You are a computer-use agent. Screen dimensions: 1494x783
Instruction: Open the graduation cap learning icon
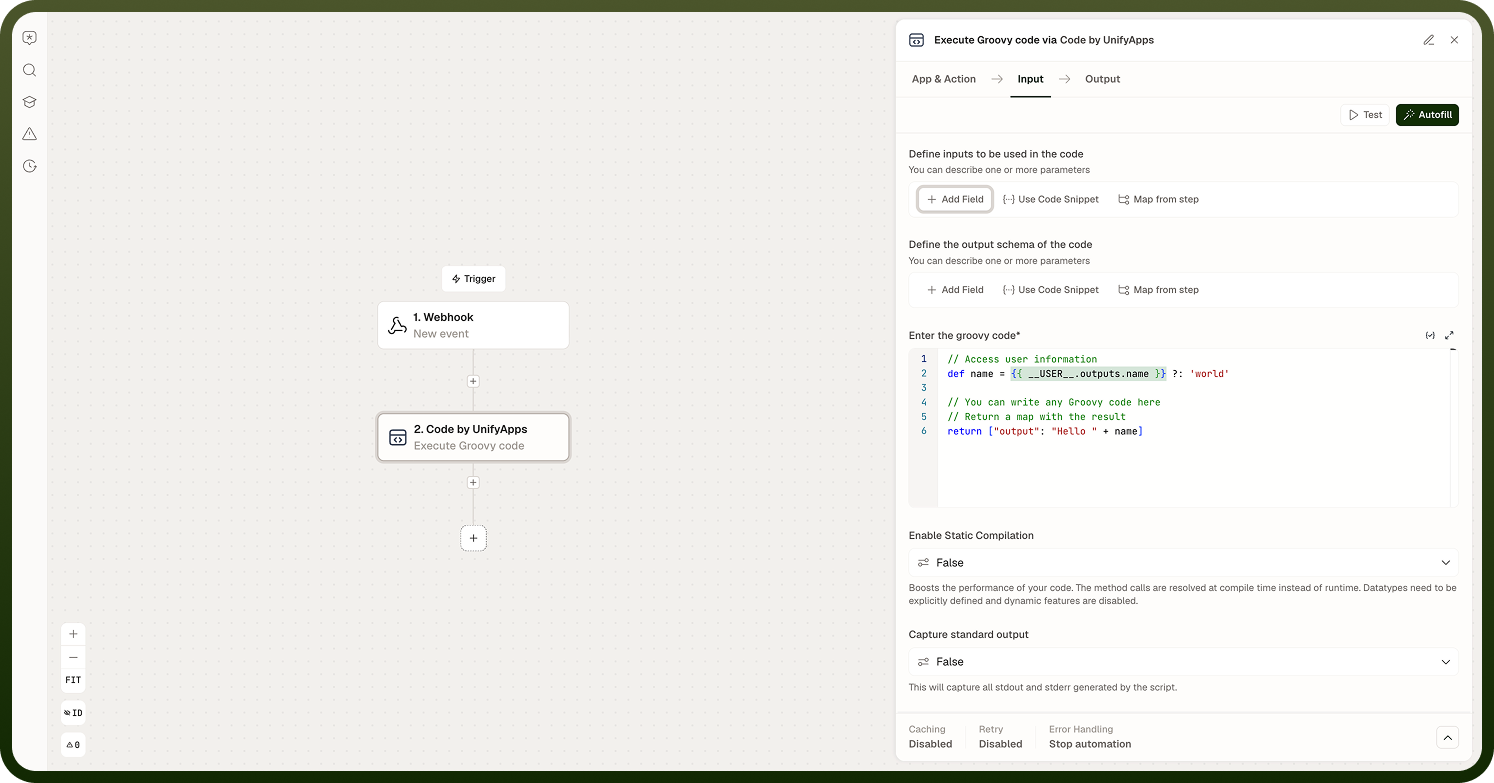(30, 102)
